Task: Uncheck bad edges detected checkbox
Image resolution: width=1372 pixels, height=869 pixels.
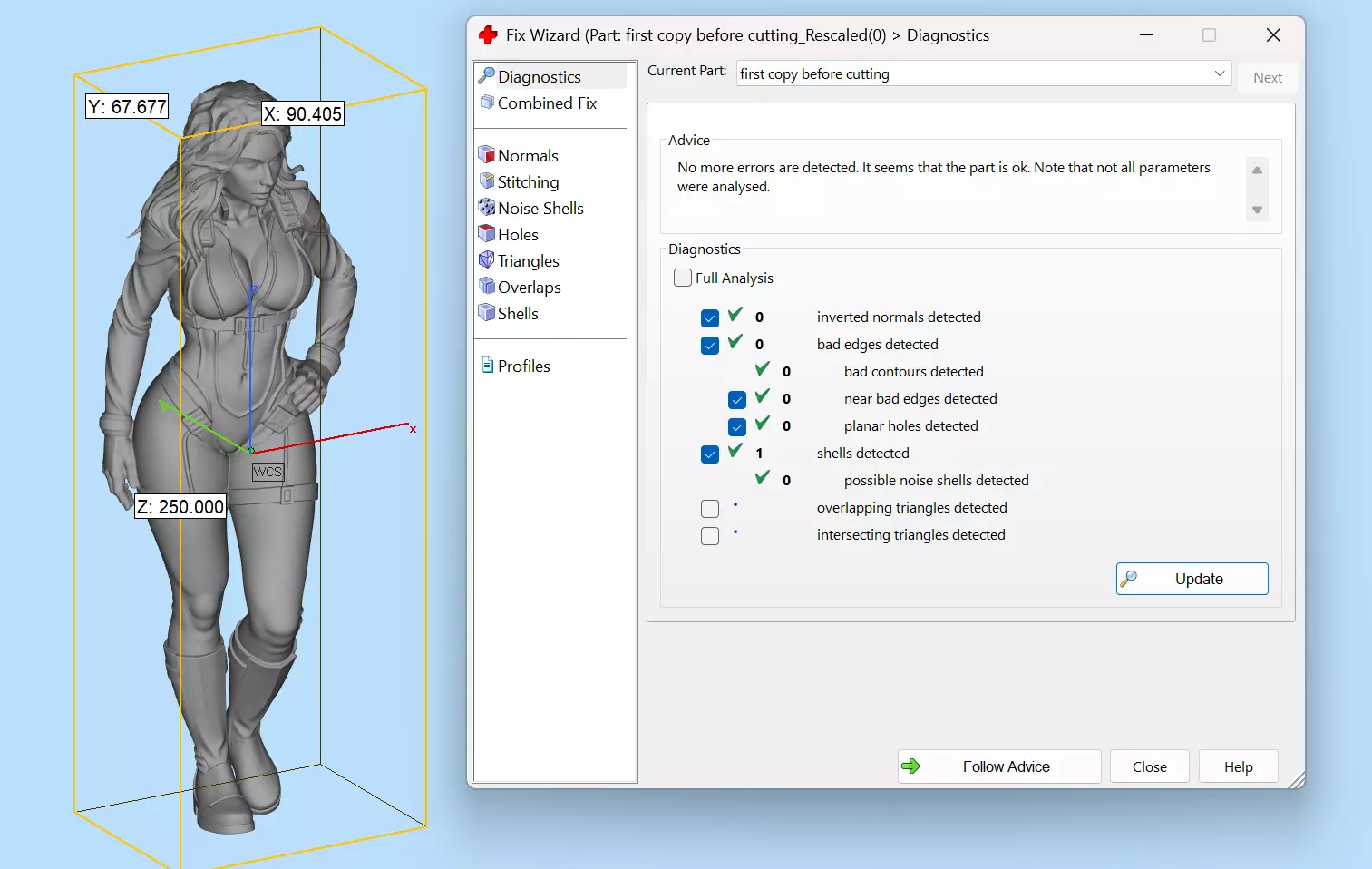Action: 710,345
